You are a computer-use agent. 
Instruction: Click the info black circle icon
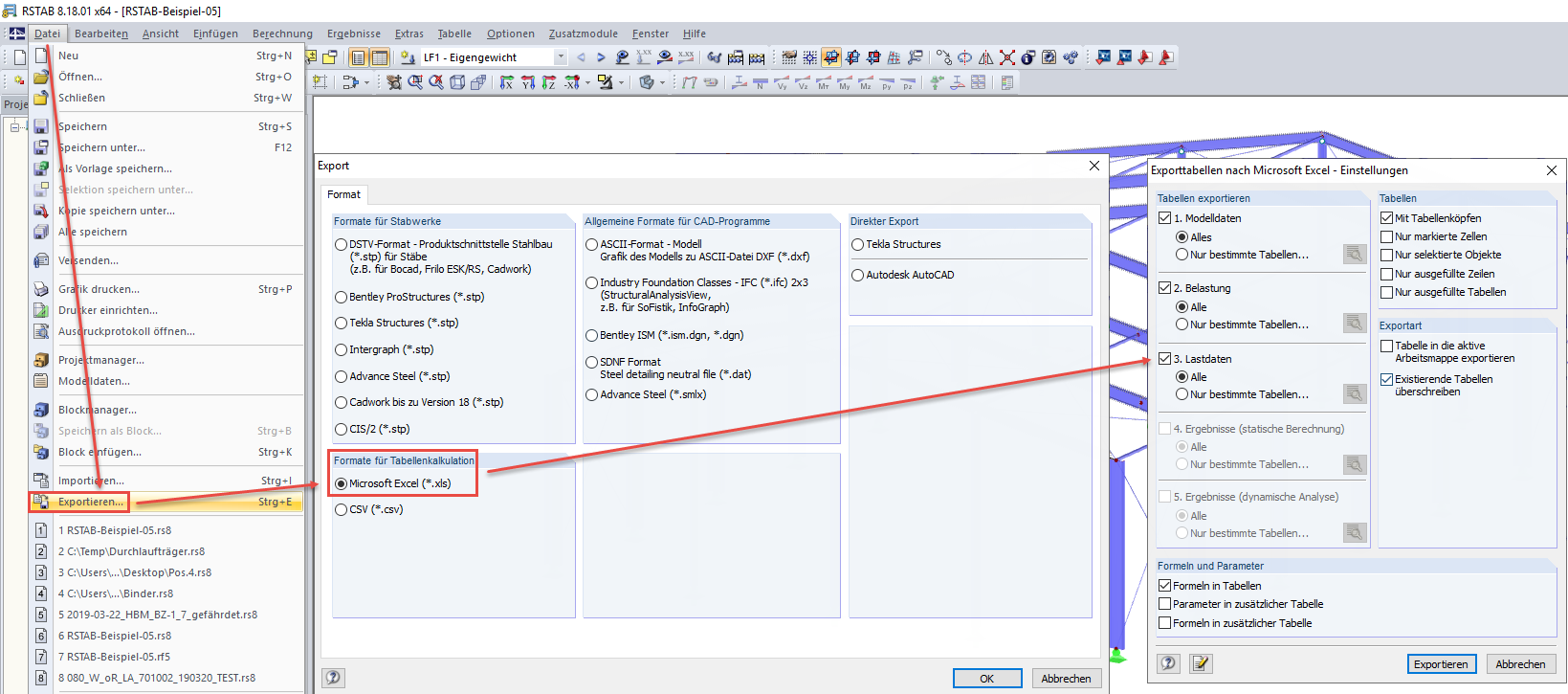click(x=1028, y=57)
